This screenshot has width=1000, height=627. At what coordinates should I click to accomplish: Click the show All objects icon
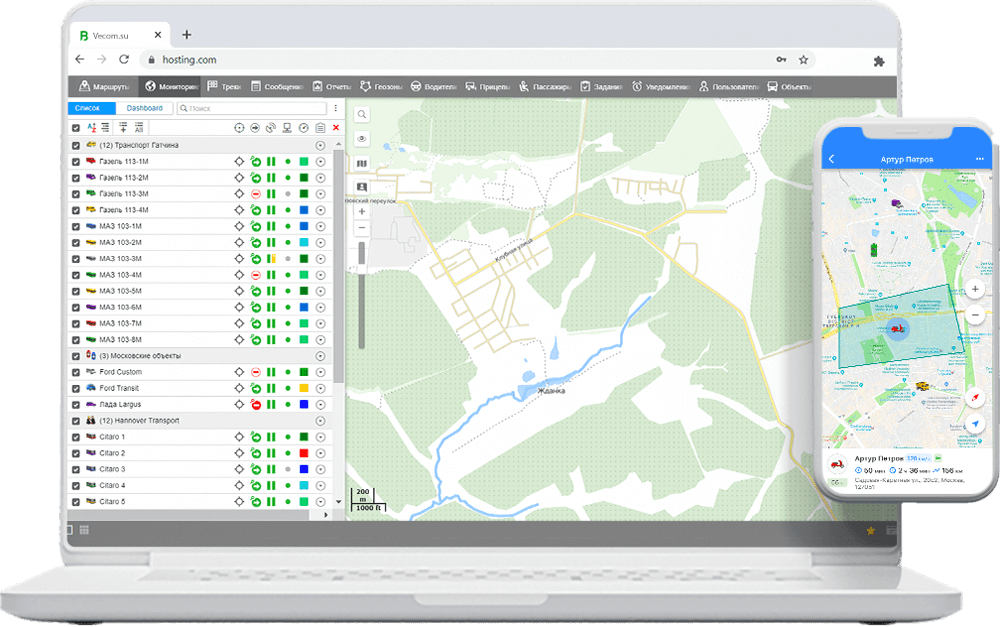pyautogui.click(x=138, y=128)
